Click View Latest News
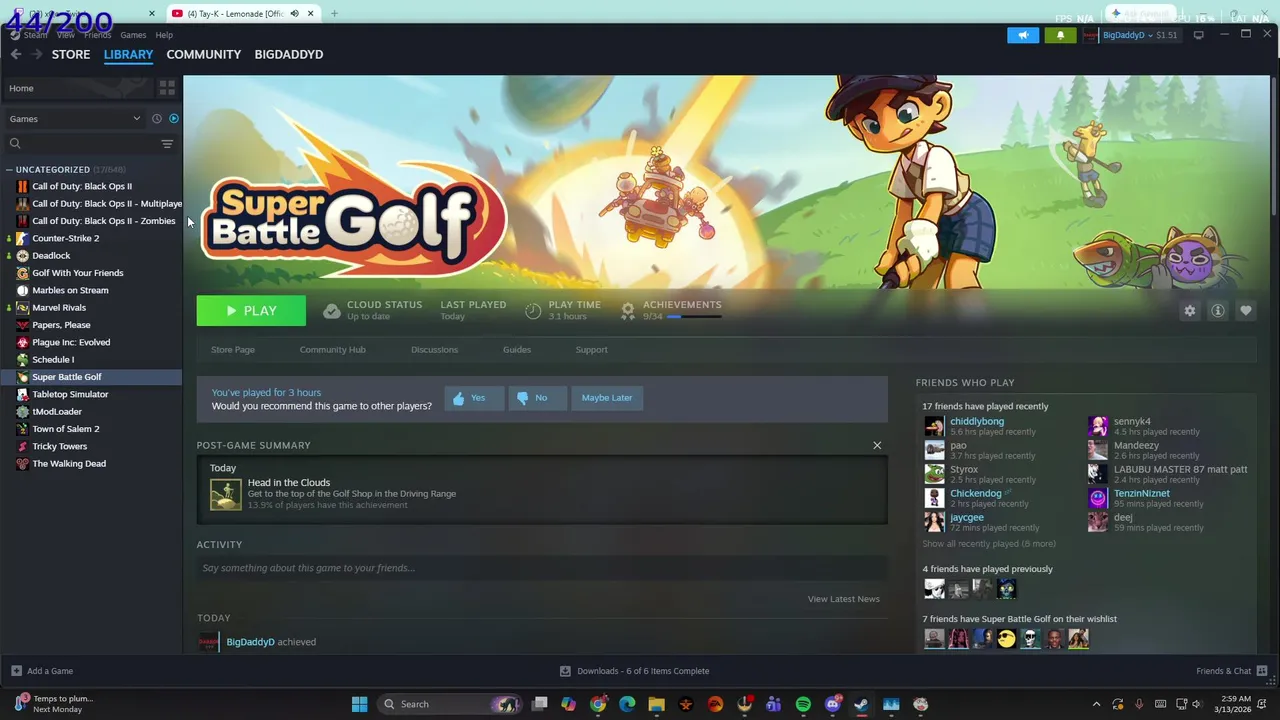Image resolution: width=1280 pixels, height=720 pixels. 844,599
